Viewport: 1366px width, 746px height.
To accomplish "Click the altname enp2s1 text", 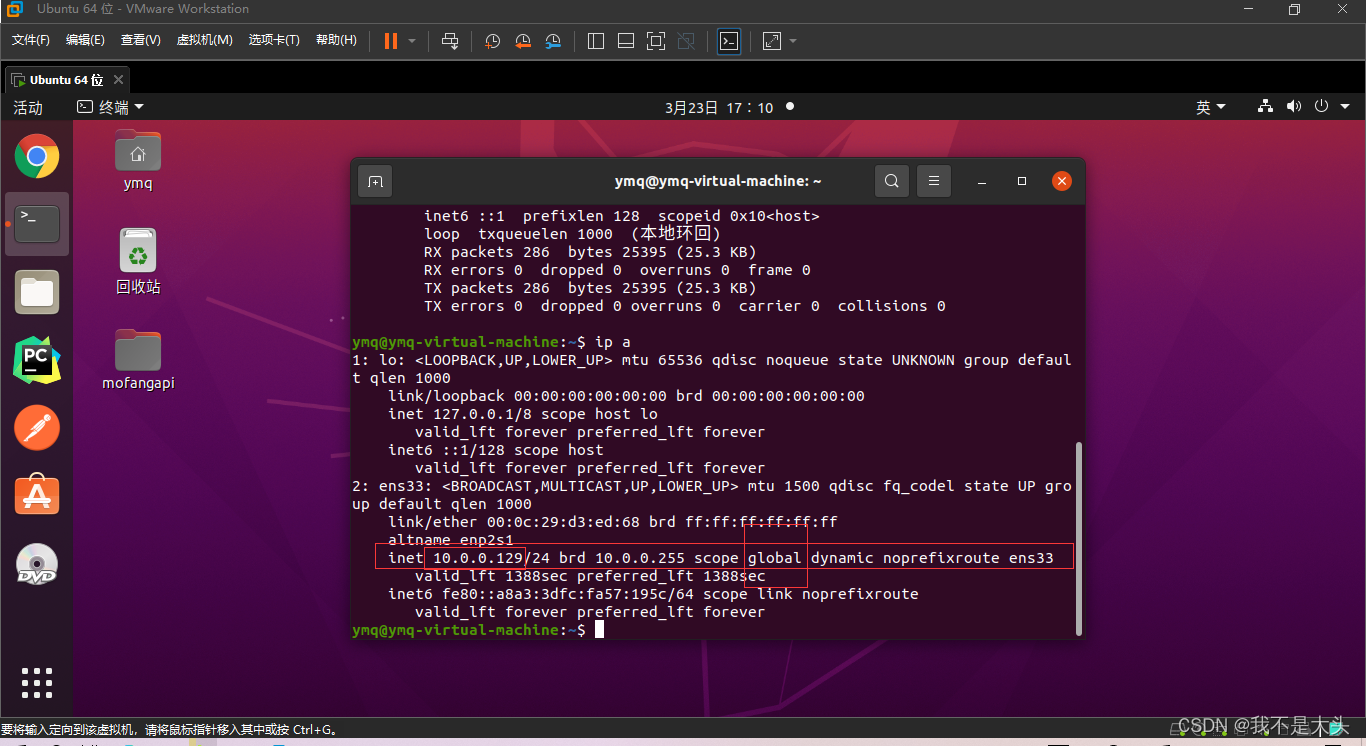I will [451, 540].
